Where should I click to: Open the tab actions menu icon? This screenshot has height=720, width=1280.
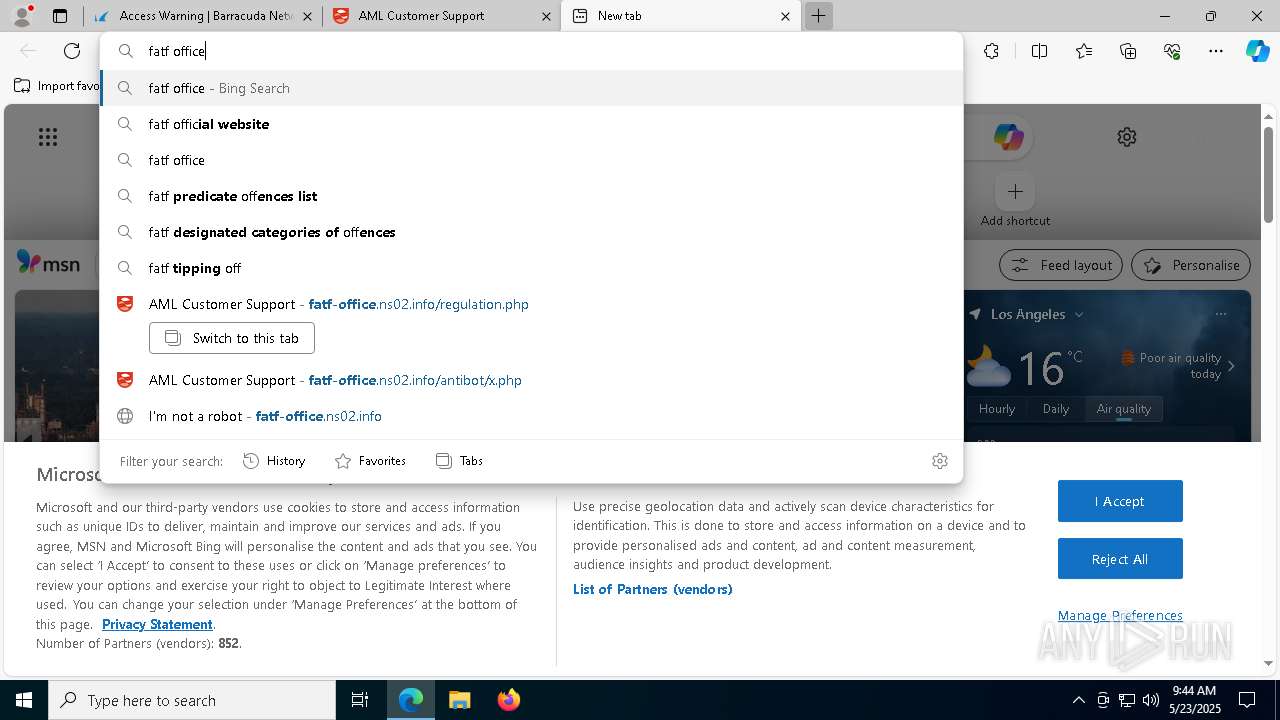pyautogui.click(x=60, y=16)
